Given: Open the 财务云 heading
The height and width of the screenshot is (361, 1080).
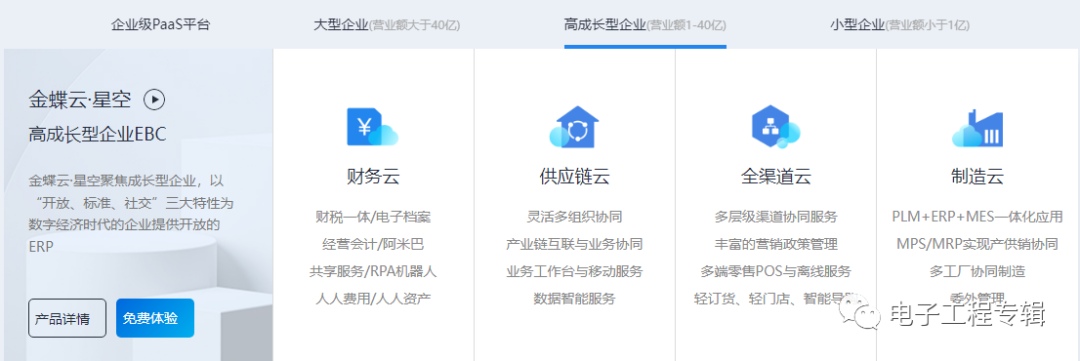Looking at the screenshot, I should click(373, 176).
